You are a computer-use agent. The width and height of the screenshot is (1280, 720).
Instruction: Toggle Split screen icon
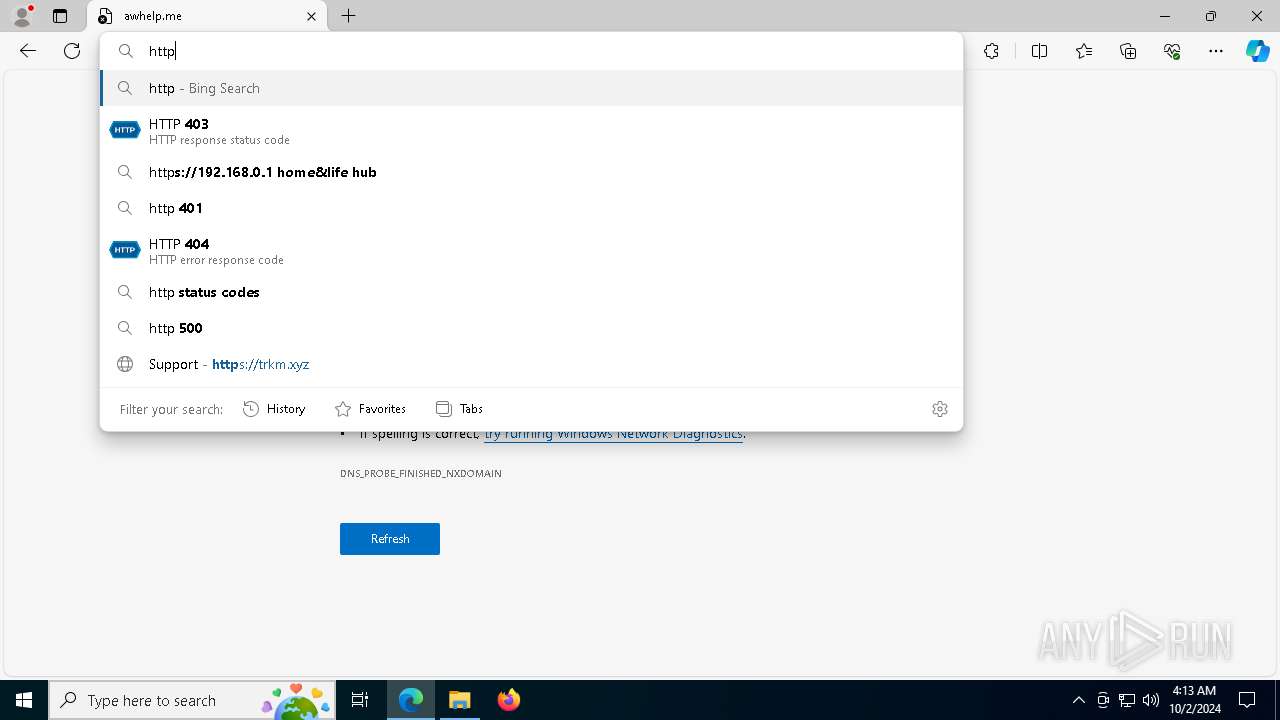click(1039, 51)
